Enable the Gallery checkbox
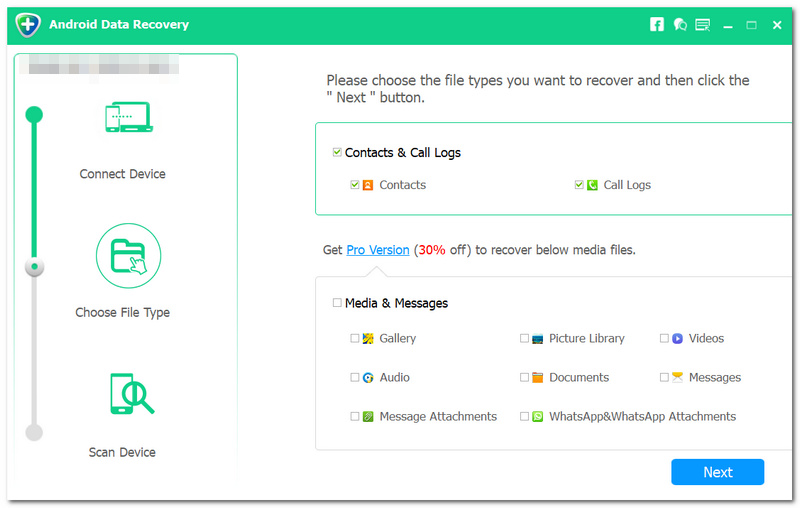Screen dimensions: 800x508 [355, 338]
